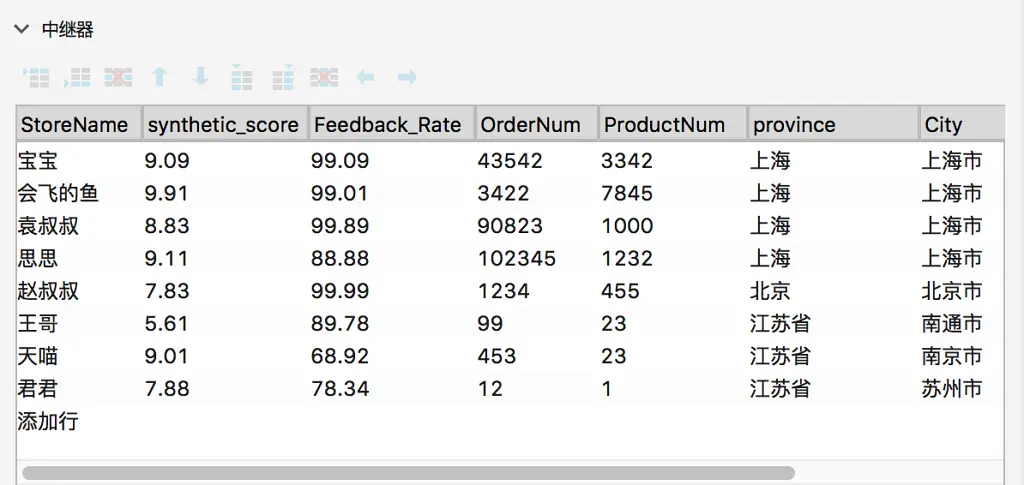Screen dimensions: 1024x485
Task: Click the delete row icon beside up arrow
Action: coord(119,77)
